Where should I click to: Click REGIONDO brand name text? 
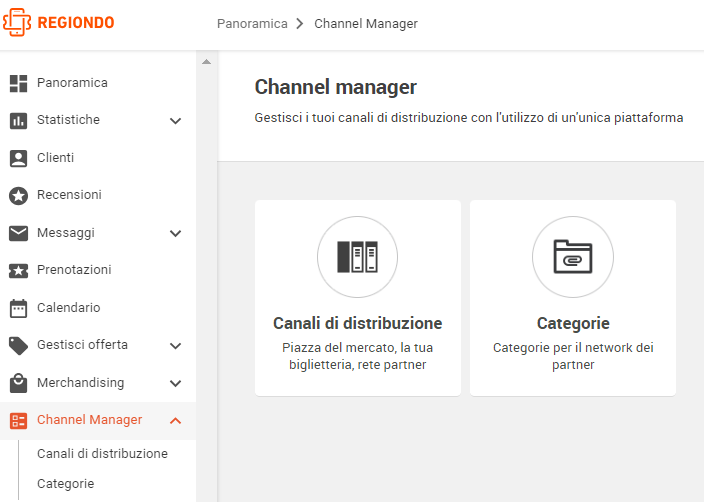tap(76, 22)
